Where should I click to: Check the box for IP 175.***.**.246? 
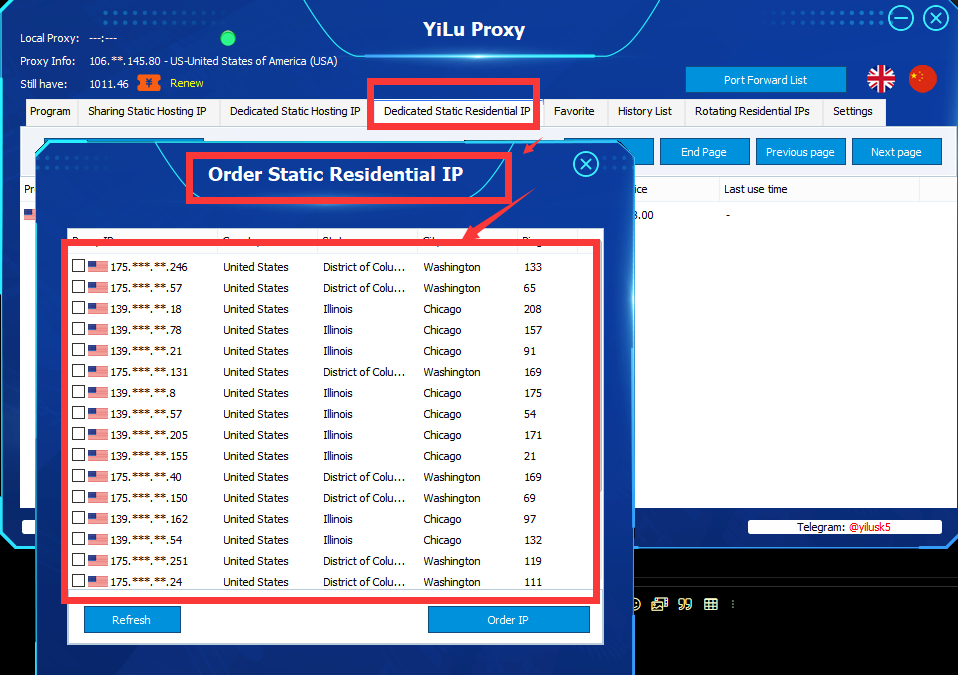pyautogui.click(x=78, y=266)
